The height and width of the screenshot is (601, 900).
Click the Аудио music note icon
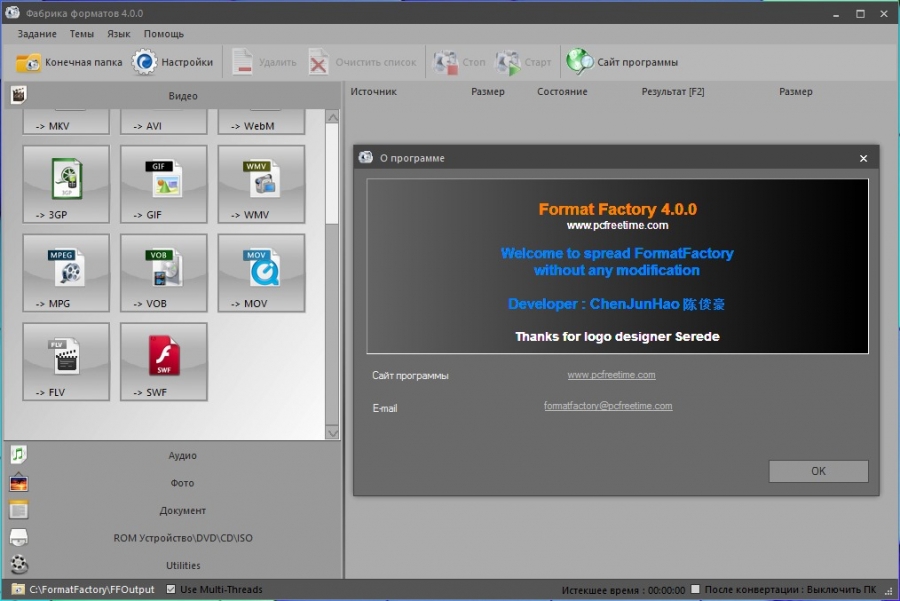18,455
